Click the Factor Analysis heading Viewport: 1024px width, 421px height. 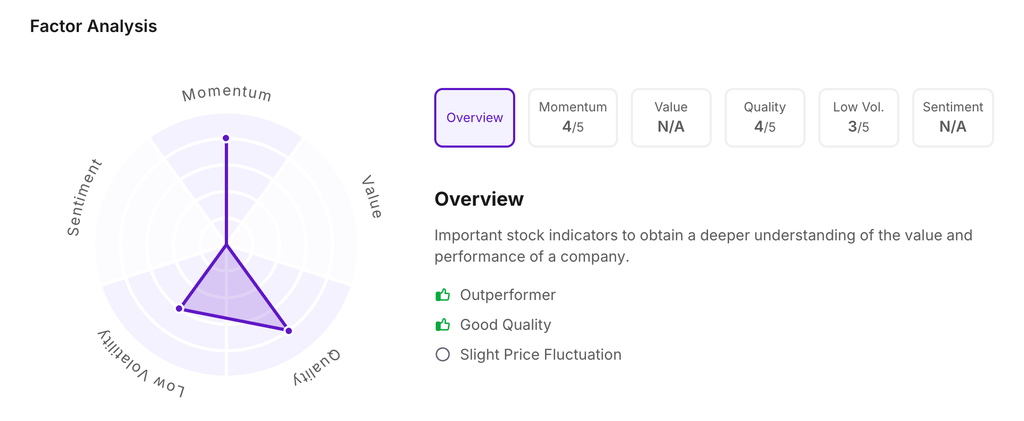tap(93, 26)
